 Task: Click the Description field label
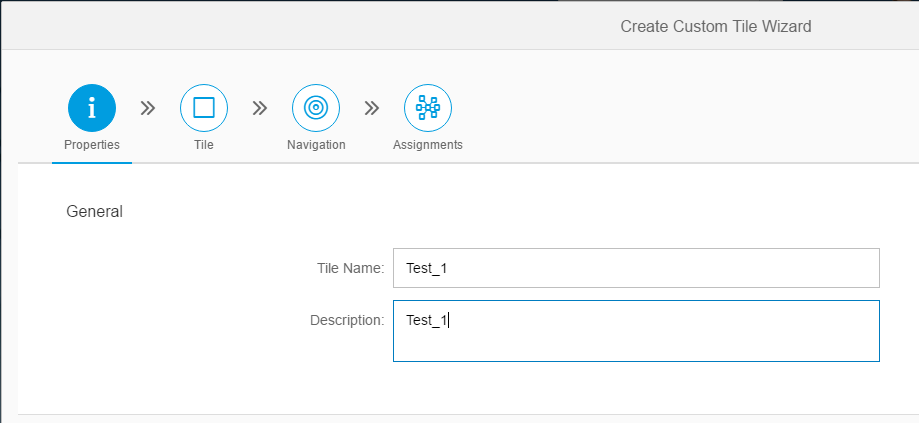[347, 320]
